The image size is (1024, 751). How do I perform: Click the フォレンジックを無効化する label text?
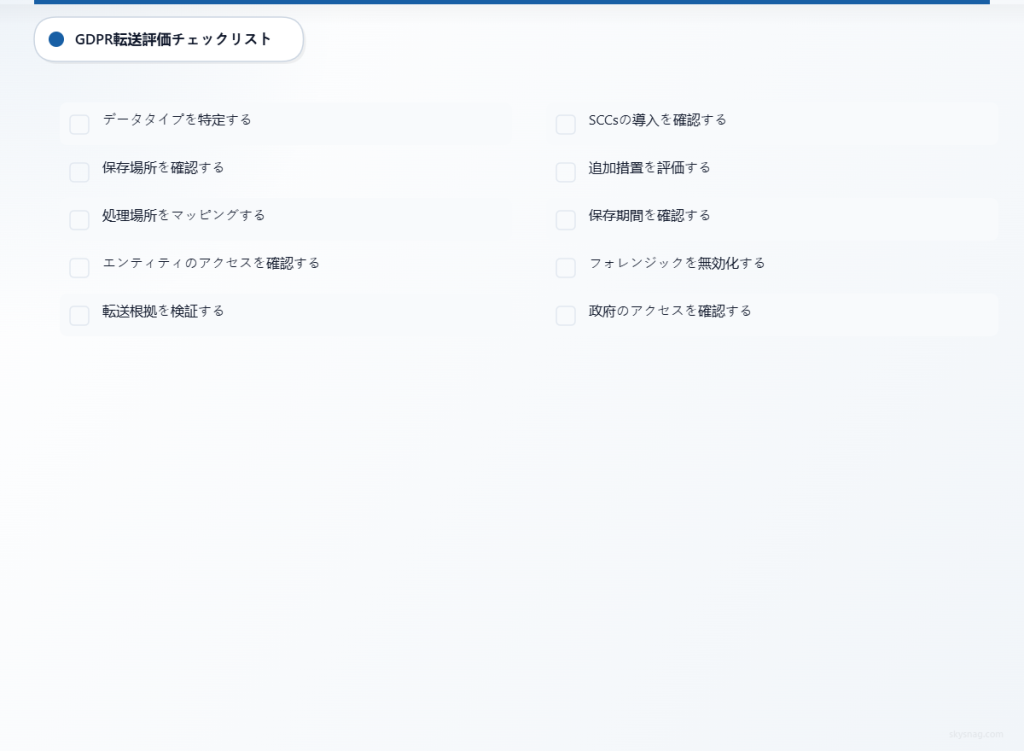[x=677, y=263]
